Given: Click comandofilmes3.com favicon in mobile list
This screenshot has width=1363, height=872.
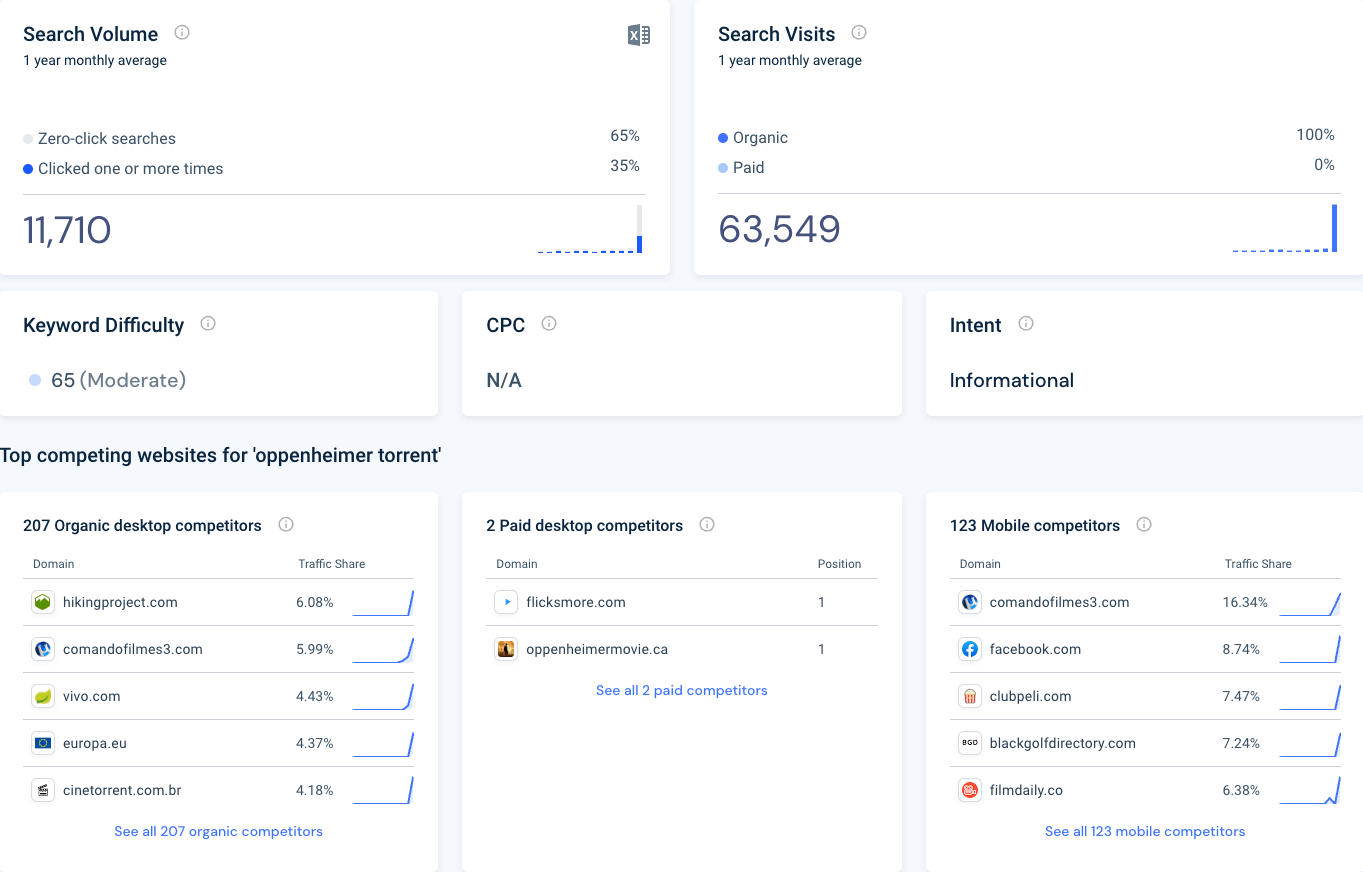Looking at the screenshot, I should pyautogui.click(x=969, y=602).
